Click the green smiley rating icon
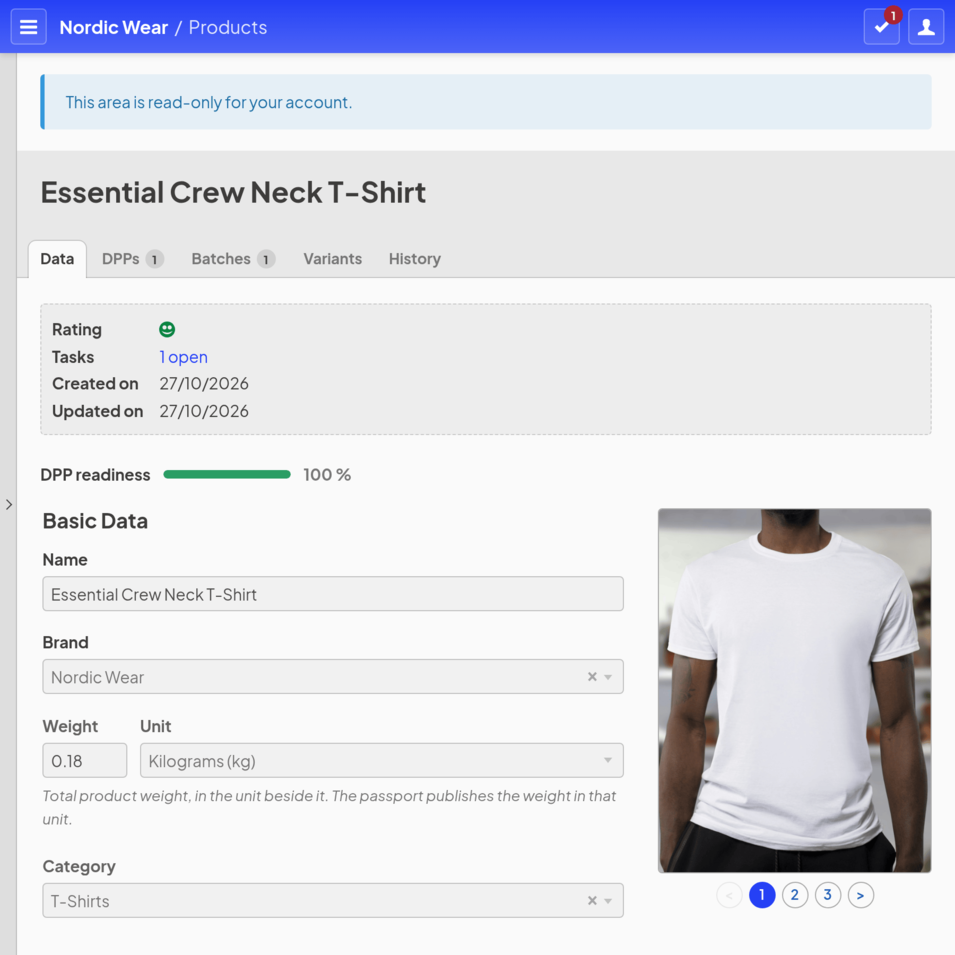Viewport: 955px width, 955px height. tap(167, 329)
